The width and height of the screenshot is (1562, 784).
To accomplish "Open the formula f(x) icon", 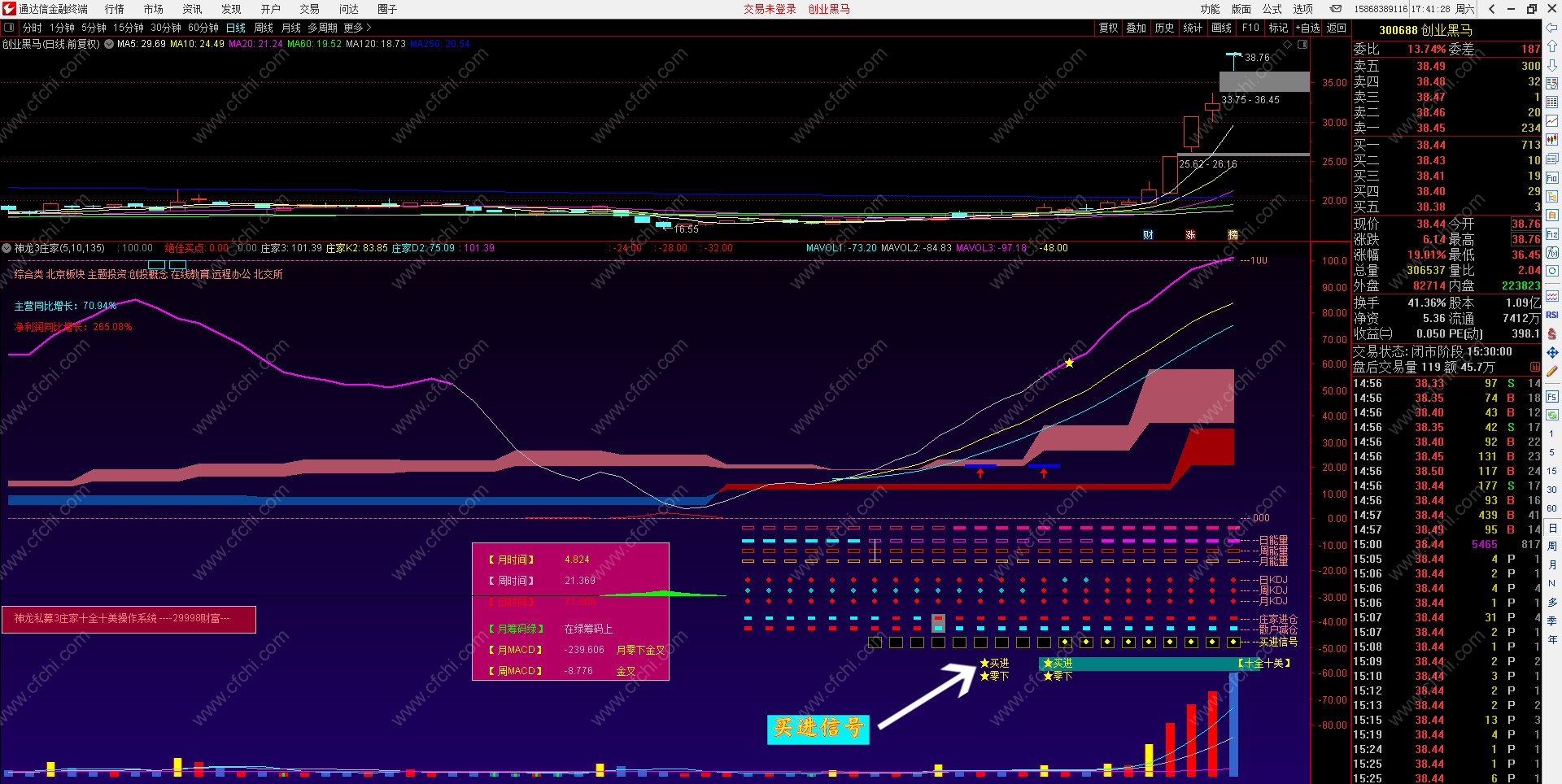I will point(1552,253).
